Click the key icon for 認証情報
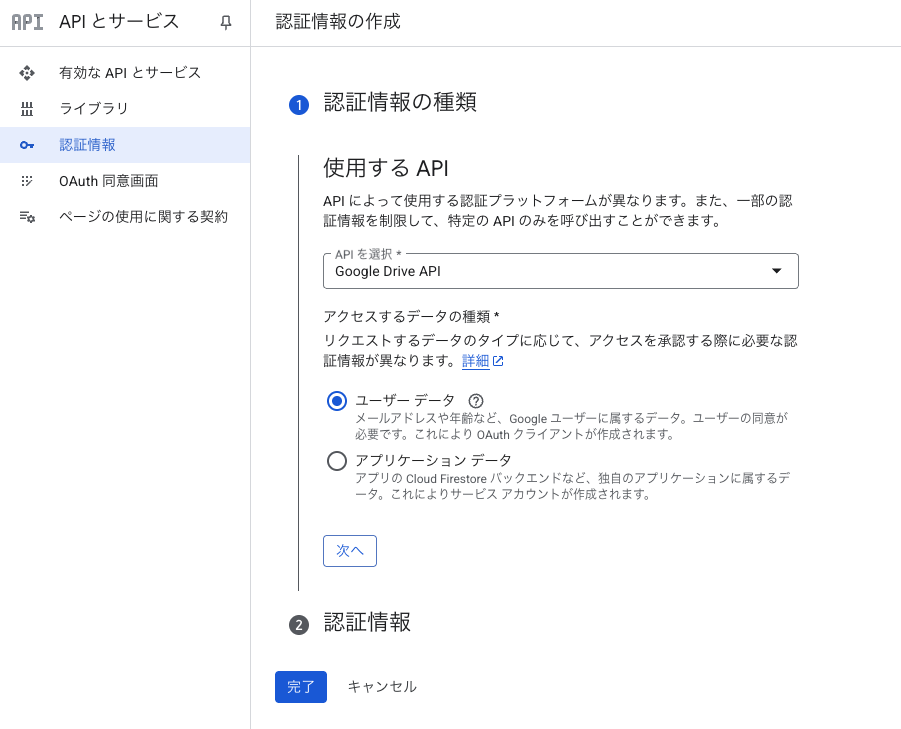Viewport: 901px width, 729px height. (27, 145)
